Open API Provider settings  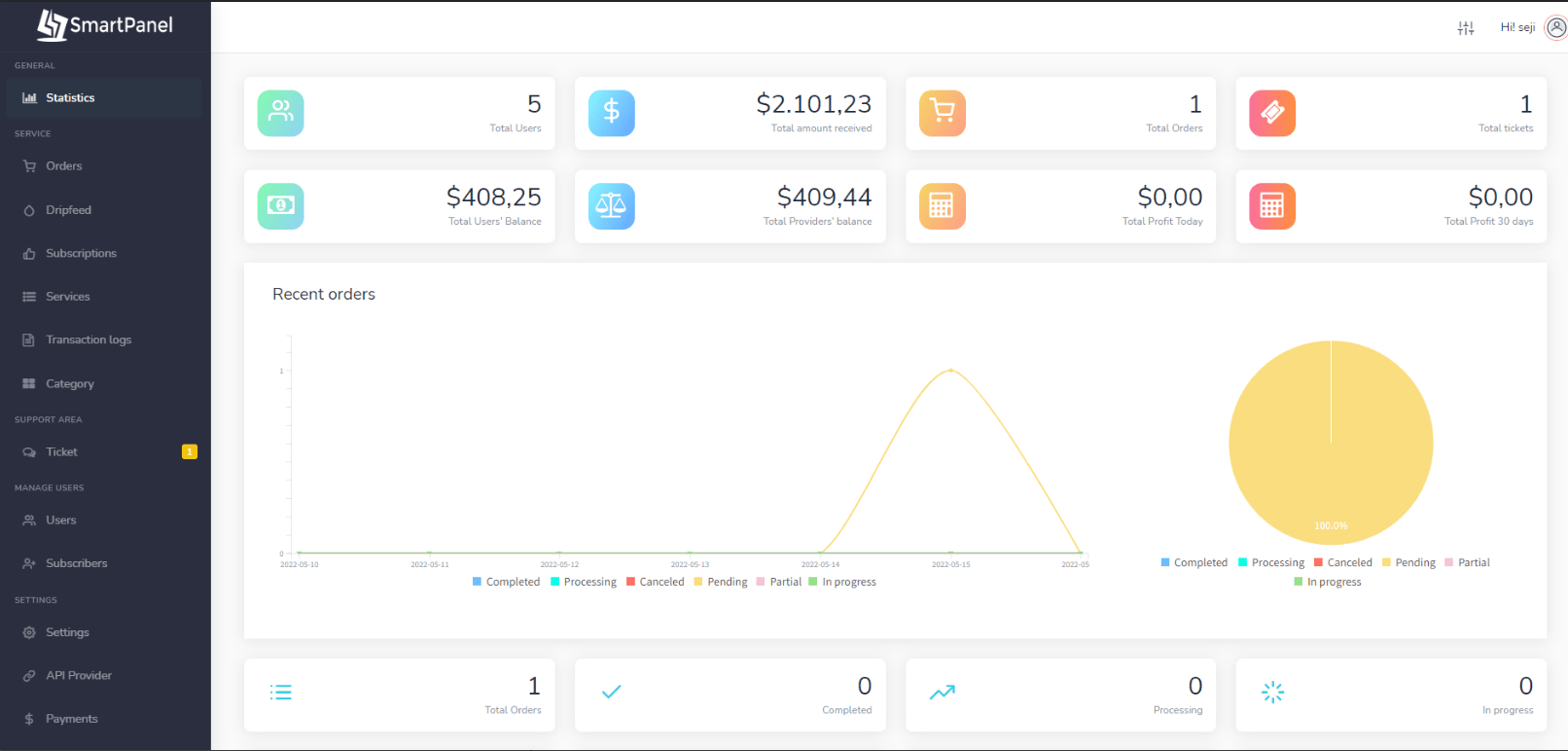coord(78,675)
